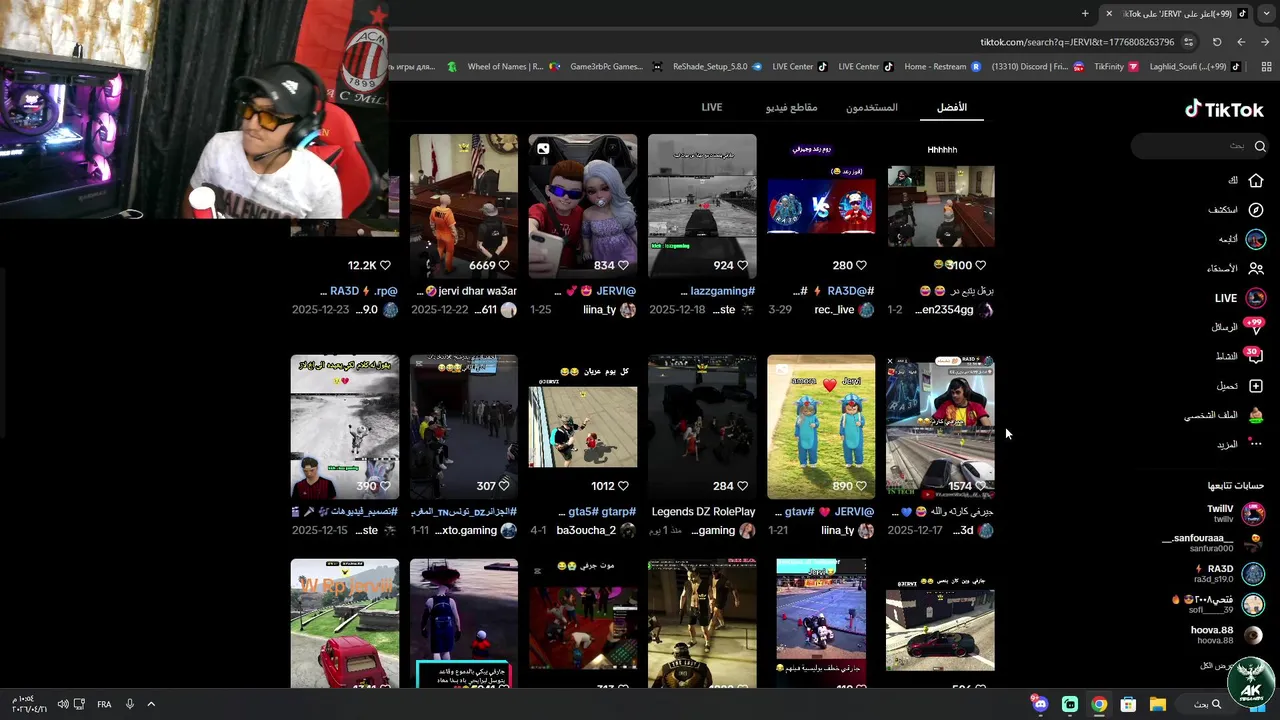Open a new browser tab with plus

(1085, 13)
